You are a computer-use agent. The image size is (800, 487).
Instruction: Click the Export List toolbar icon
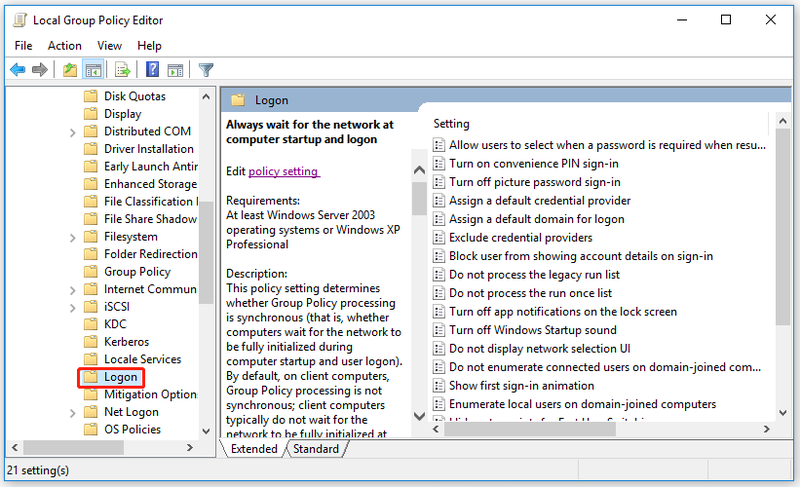[122, 69]
